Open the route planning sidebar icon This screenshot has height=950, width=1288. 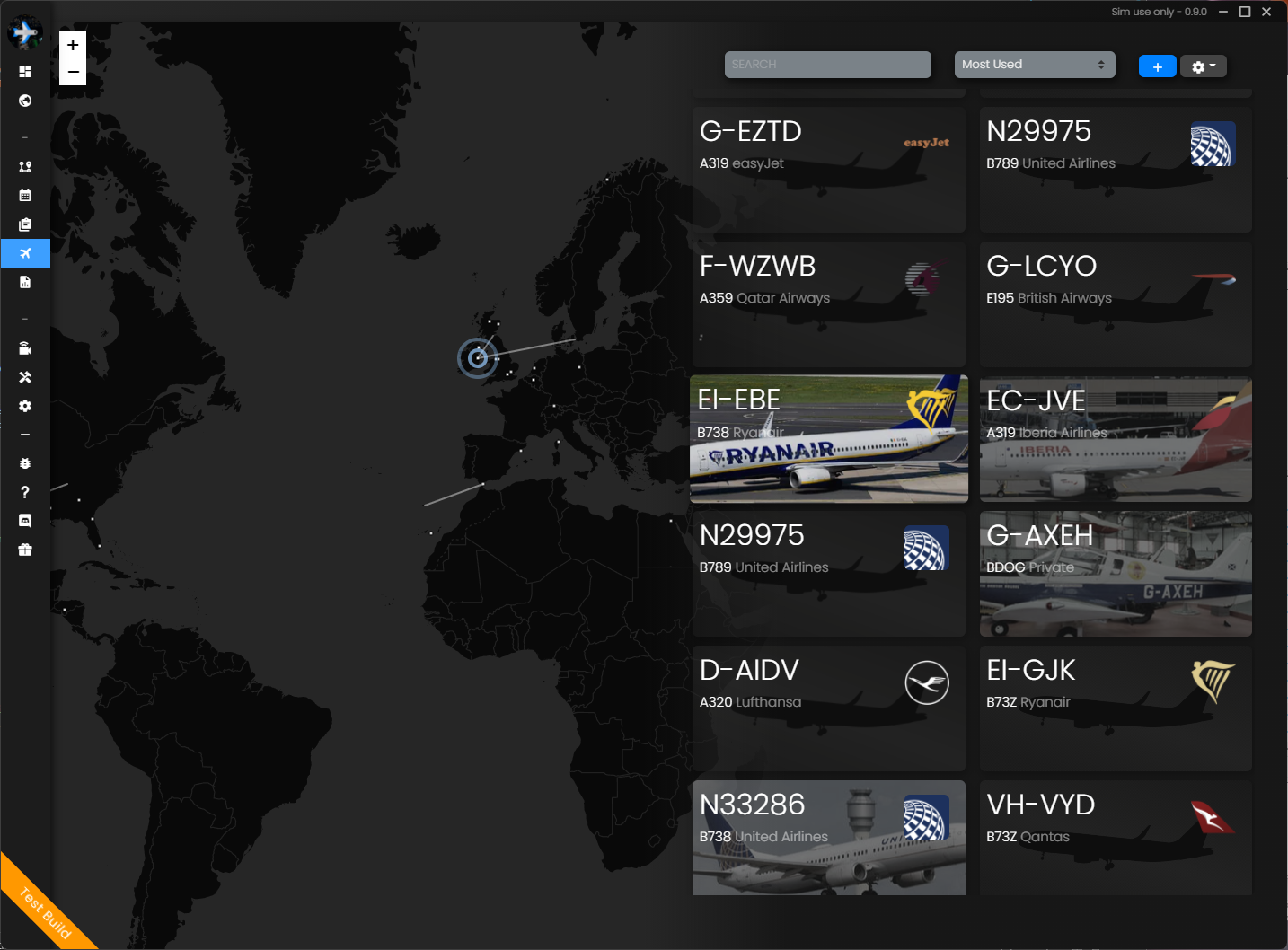[x=25, y=167]
